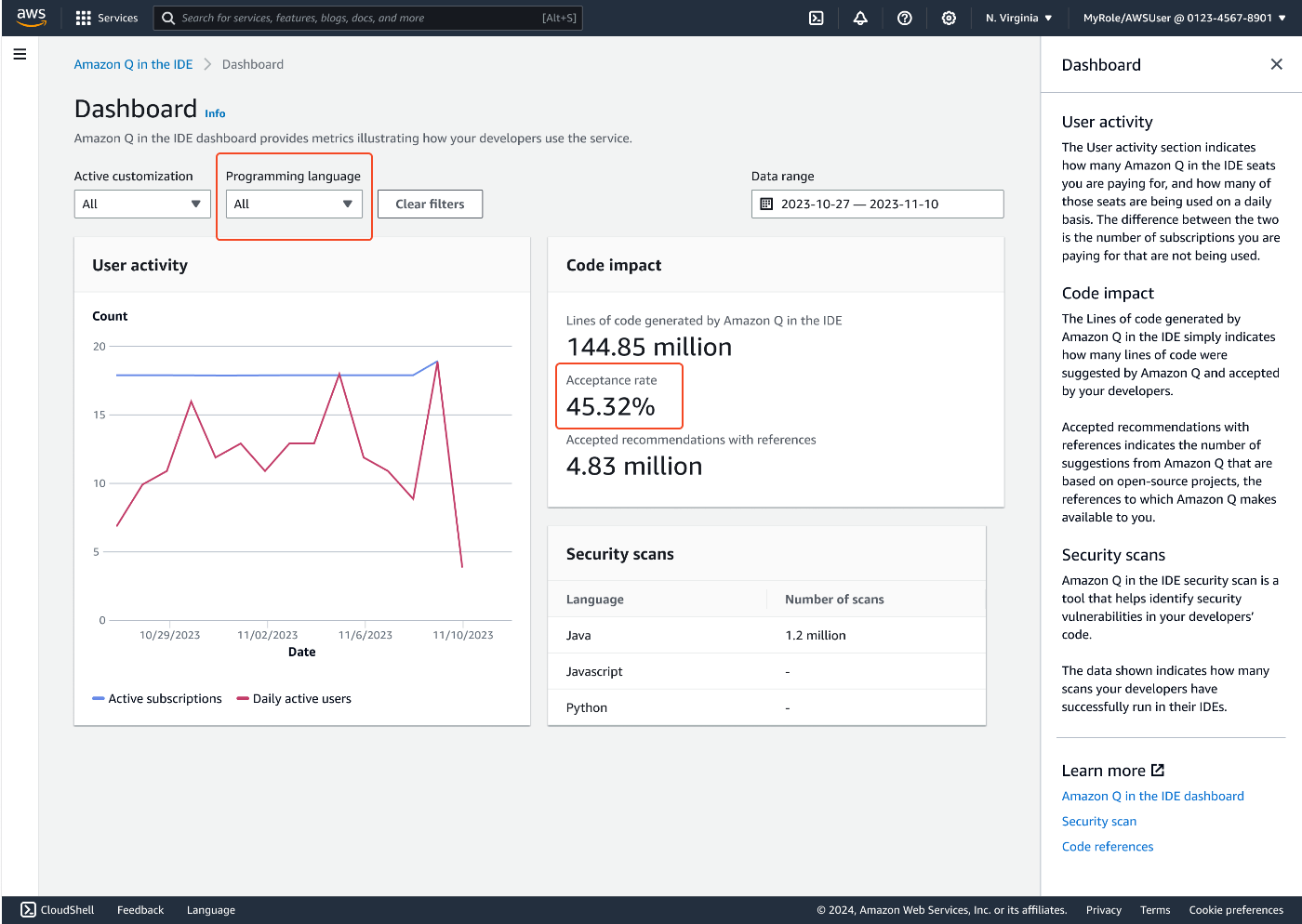This screenshot has height=924, width=1302.
Task: Click the Data range date picker field
Action: [x=877, y=204]
